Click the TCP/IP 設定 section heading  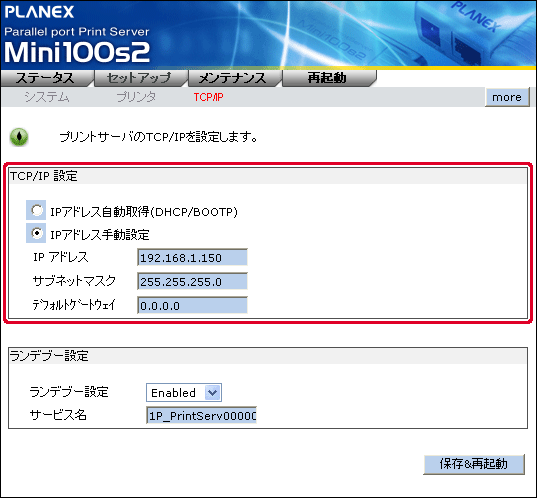click(x=44, y=176)
